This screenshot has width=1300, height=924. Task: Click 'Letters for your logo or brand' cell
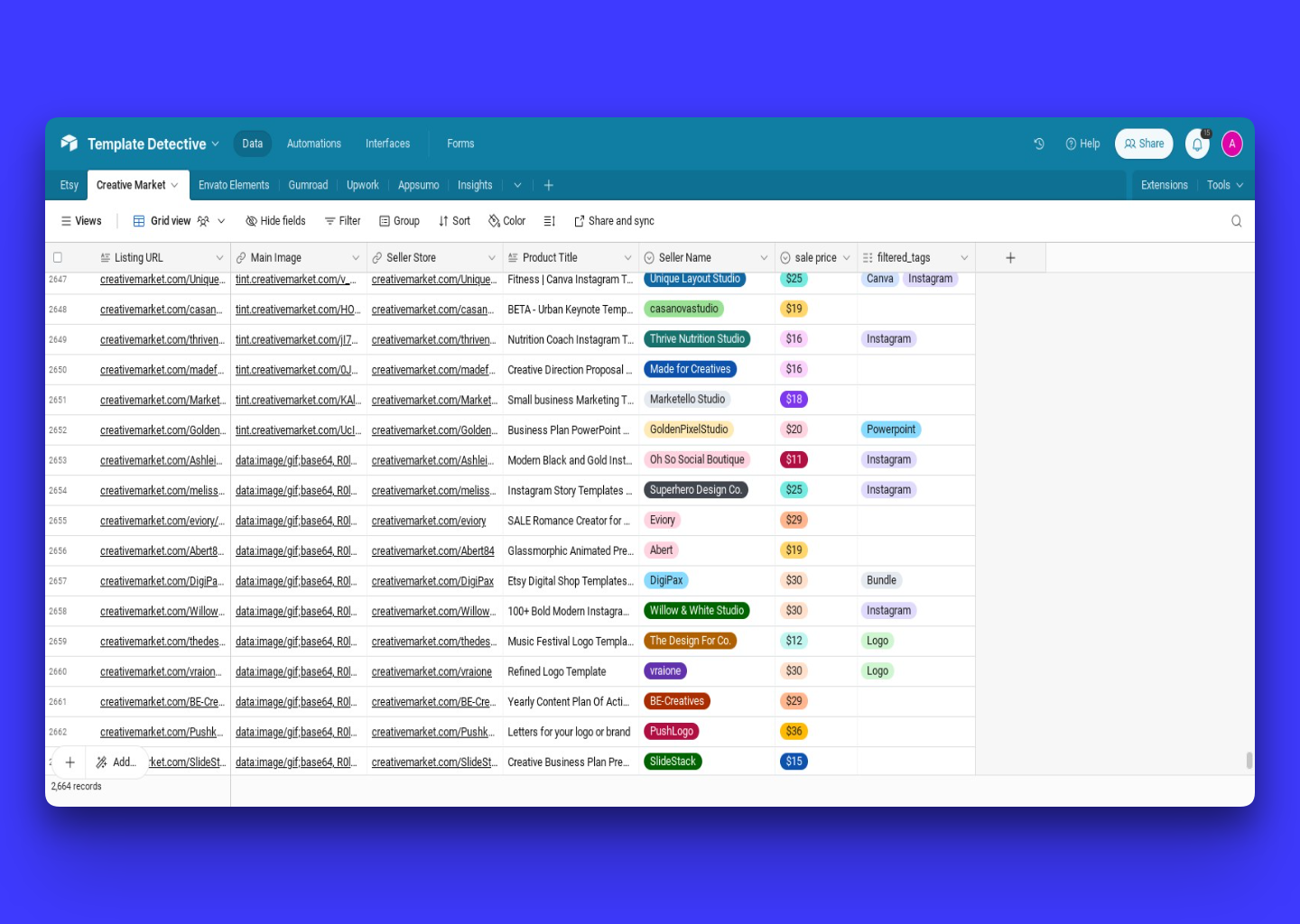569,732
